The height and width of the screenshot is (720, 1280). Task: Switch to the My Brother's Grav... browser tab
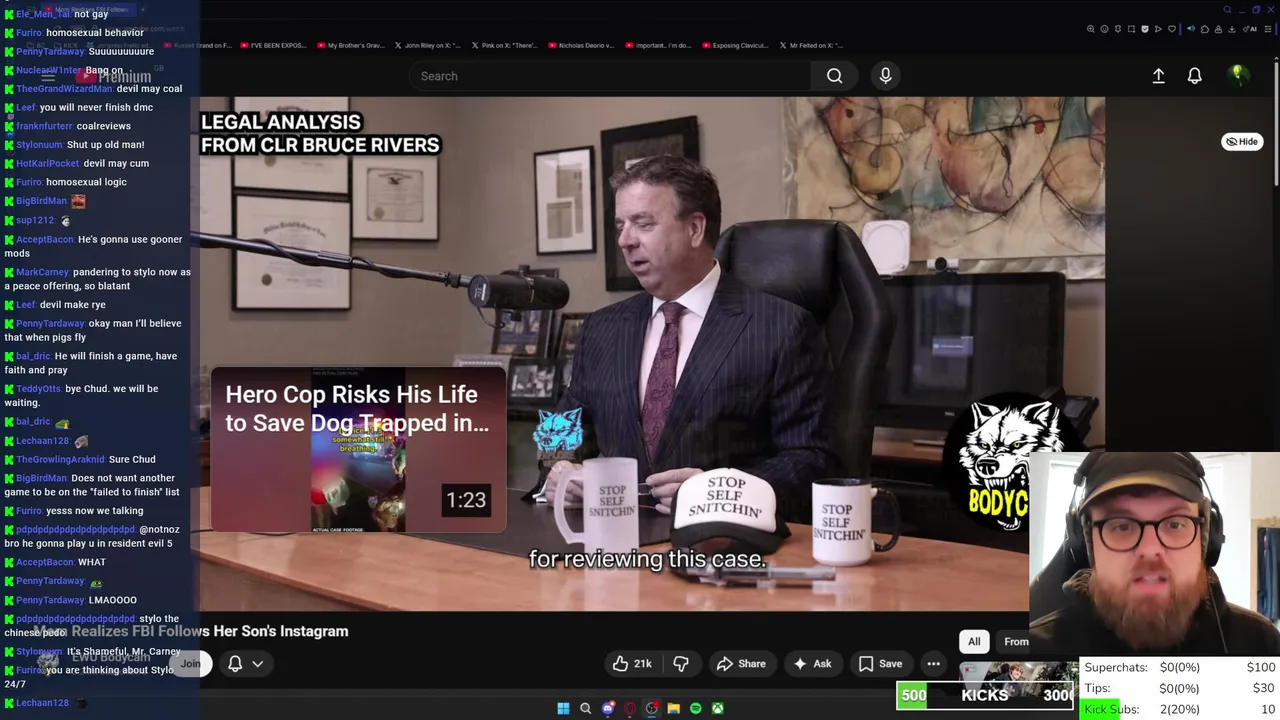pos(350,45)
